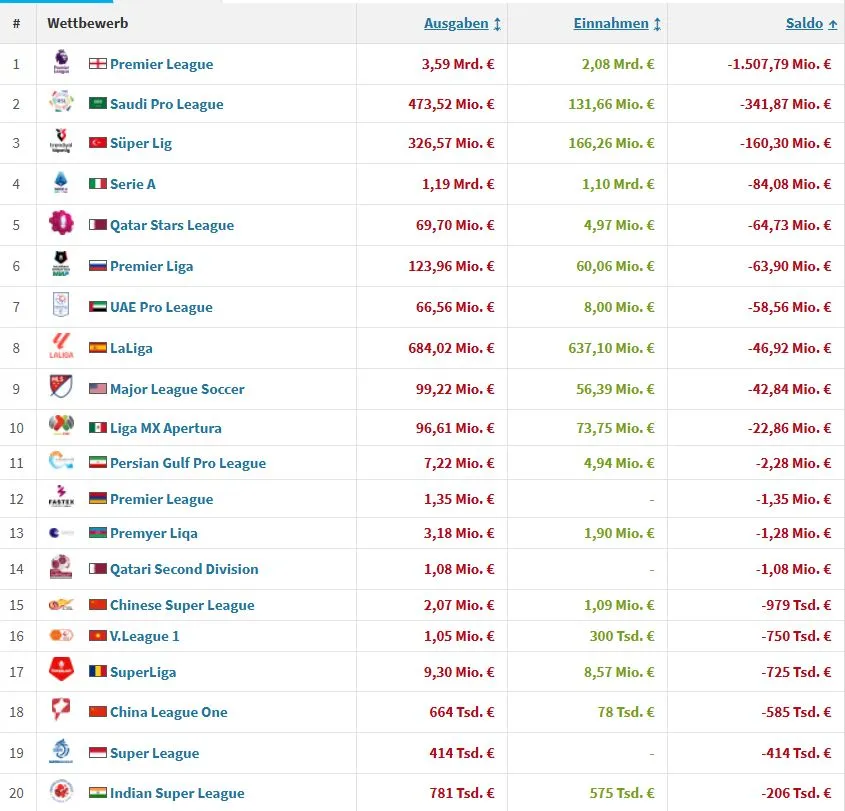Click the Major League Soccer logo
845x811 pixels.
tap(61, 386)
